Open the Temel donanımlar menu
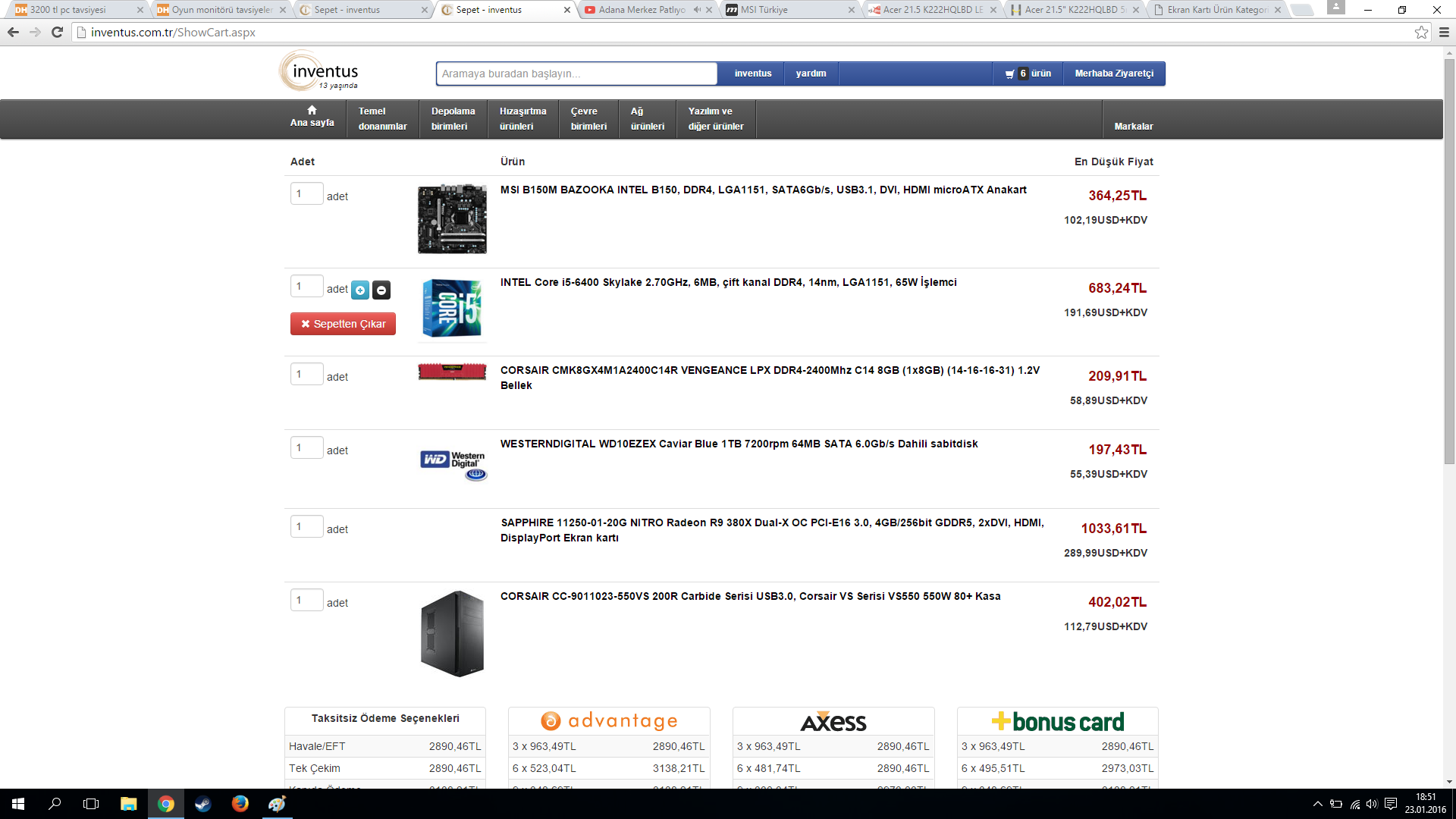This screenshot has width=1456, height=819. coord(382,119)
